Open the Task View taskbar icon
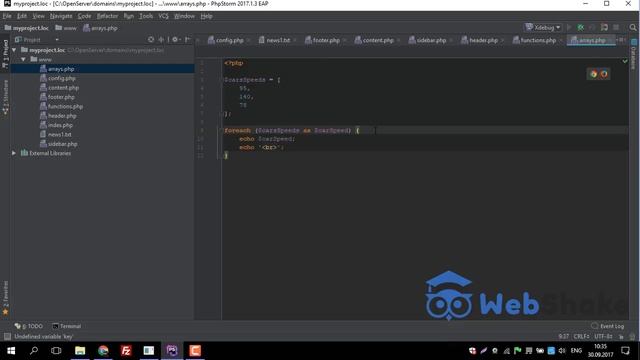This screenshot has height=360, width=640. [x=56, y=351]
